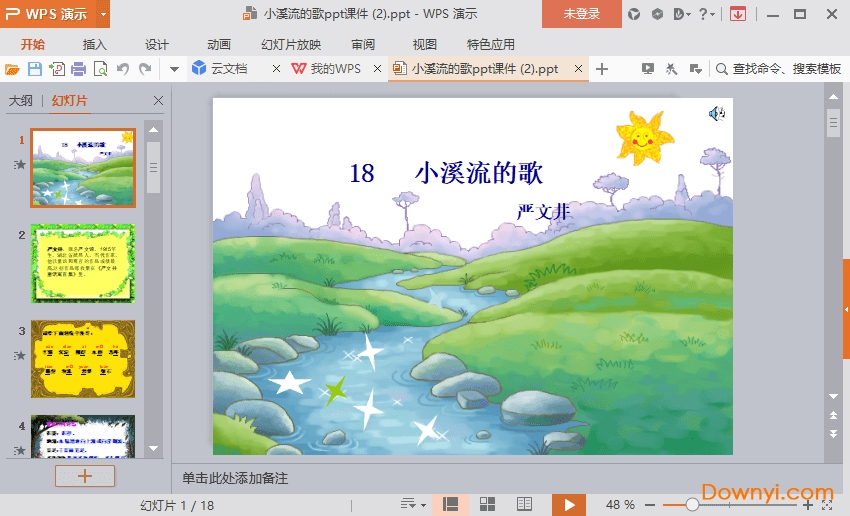Click the 查找命令、搜索模板 search field

point(778,69)
